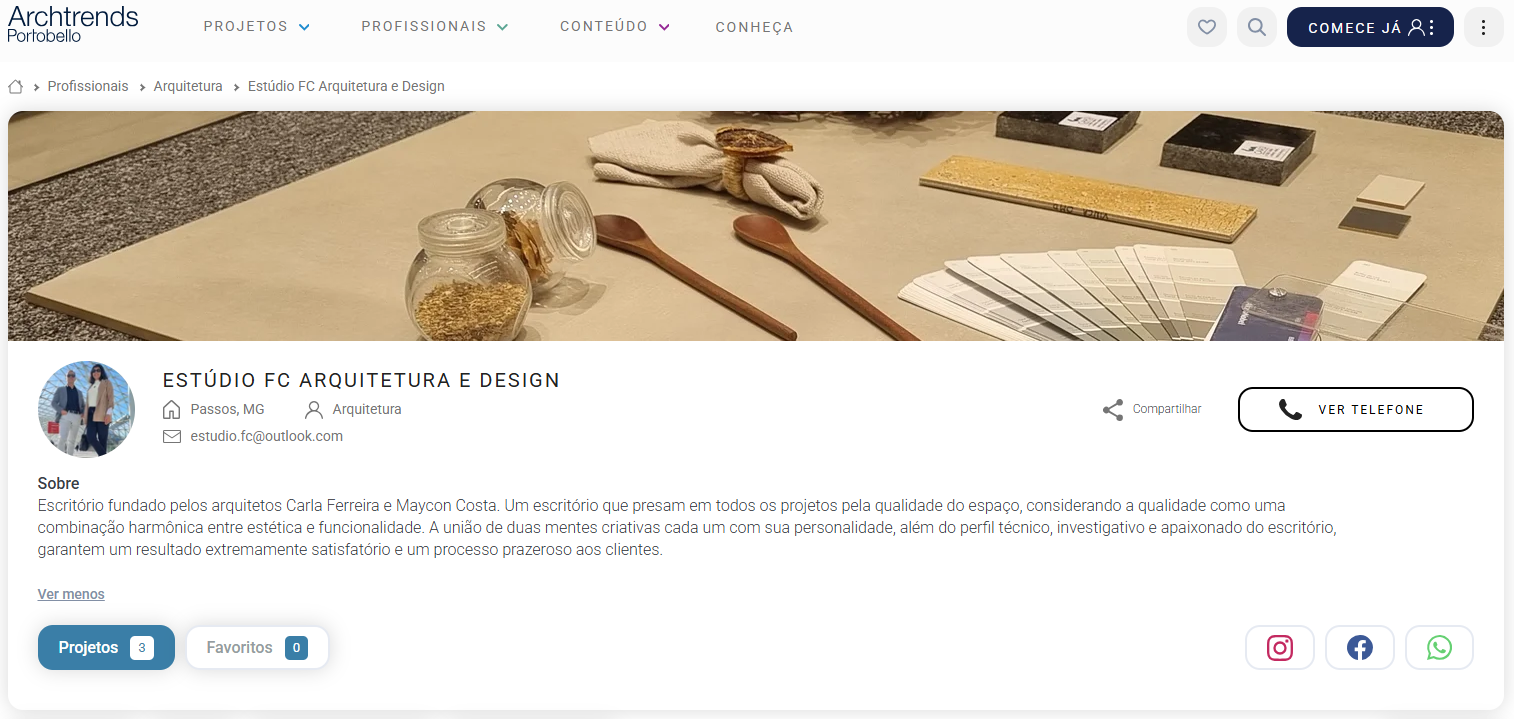Select the Projetos tab
Image resolution: width=1514 pixels, height=719 pixels.
(106, 648)
